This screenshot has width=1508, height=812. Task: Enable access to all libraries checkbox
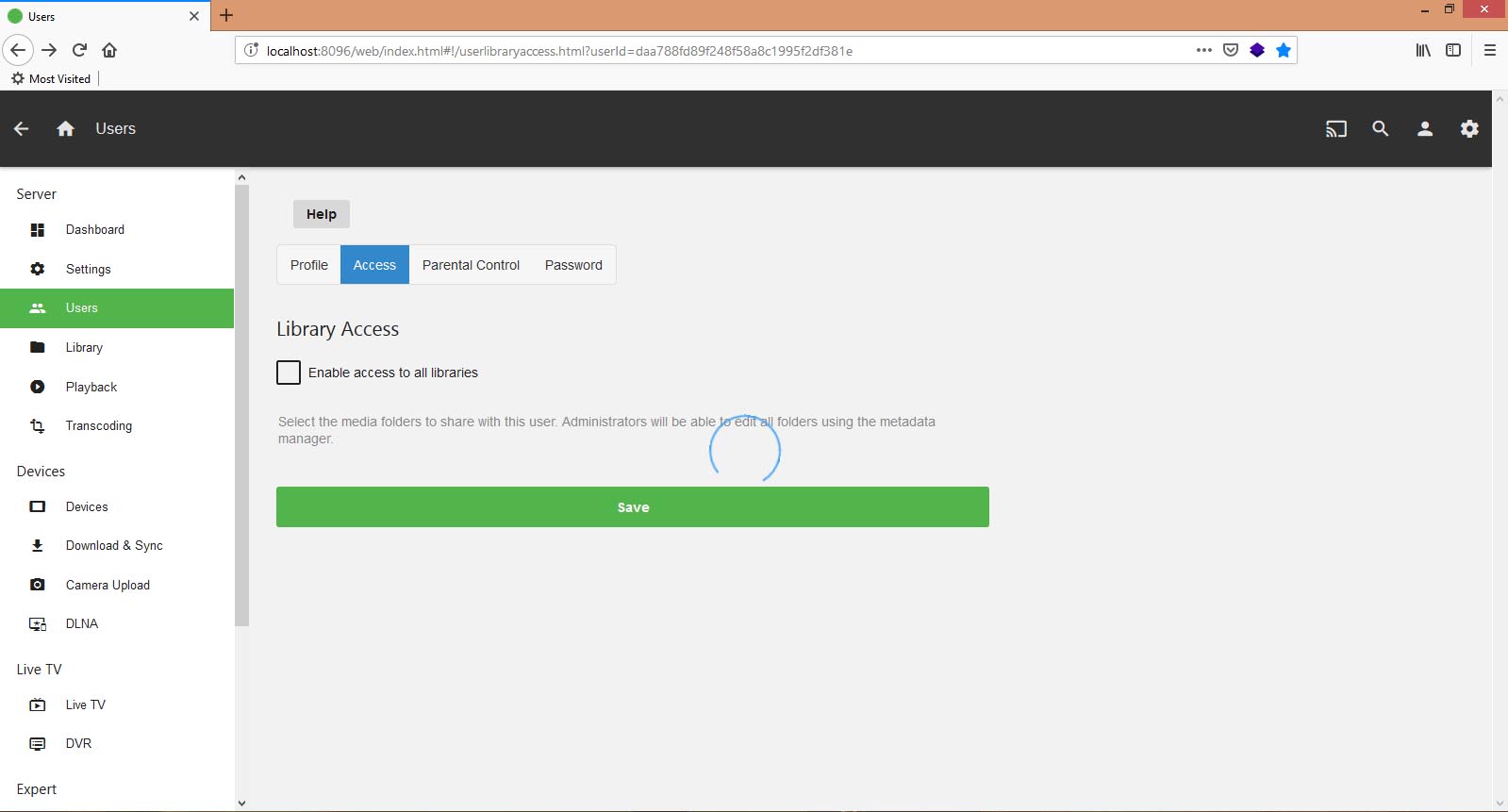(289, 373)
